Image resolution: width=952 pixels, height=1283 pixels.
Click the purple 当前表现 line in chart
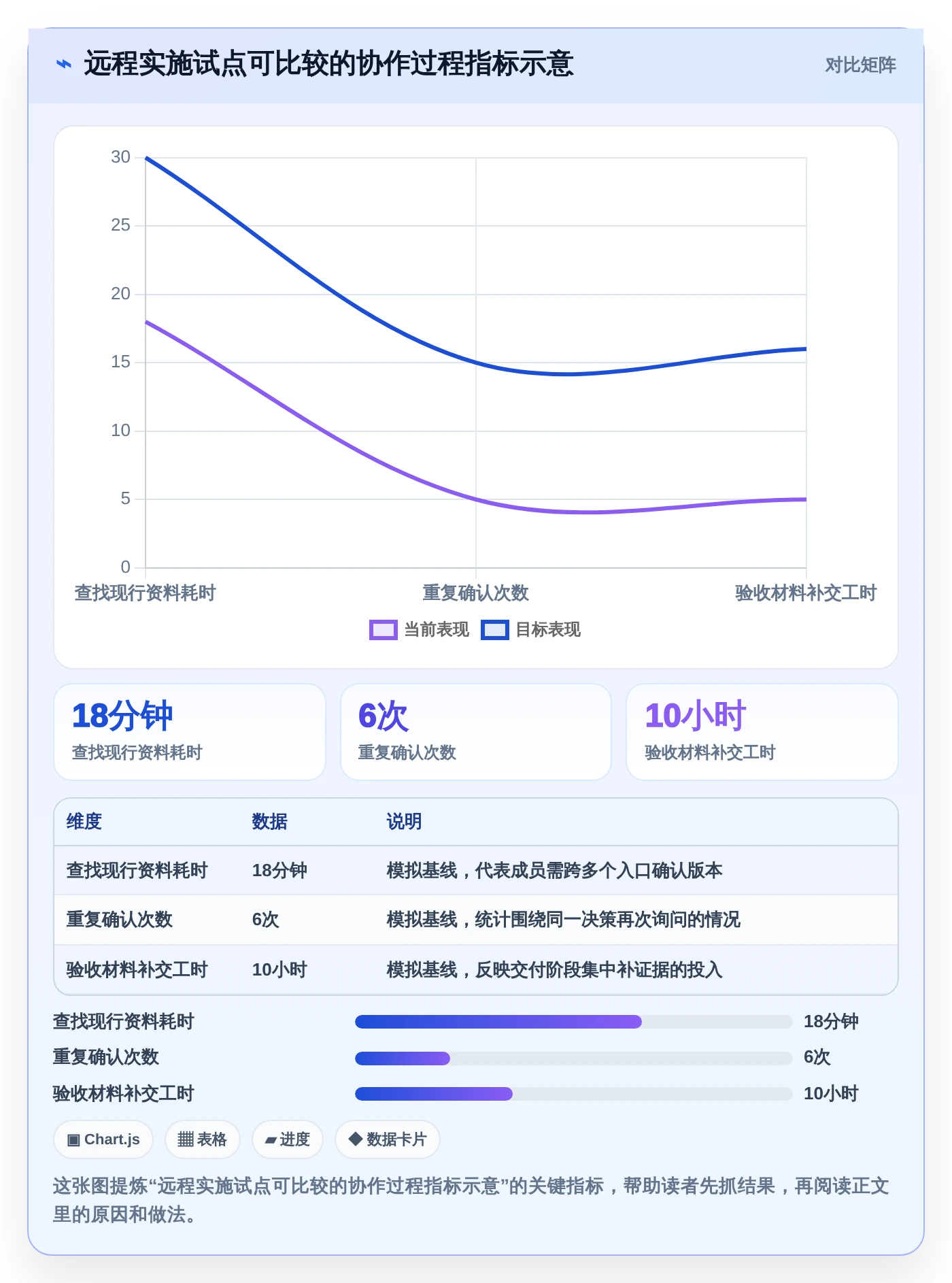tap(476, 500)
